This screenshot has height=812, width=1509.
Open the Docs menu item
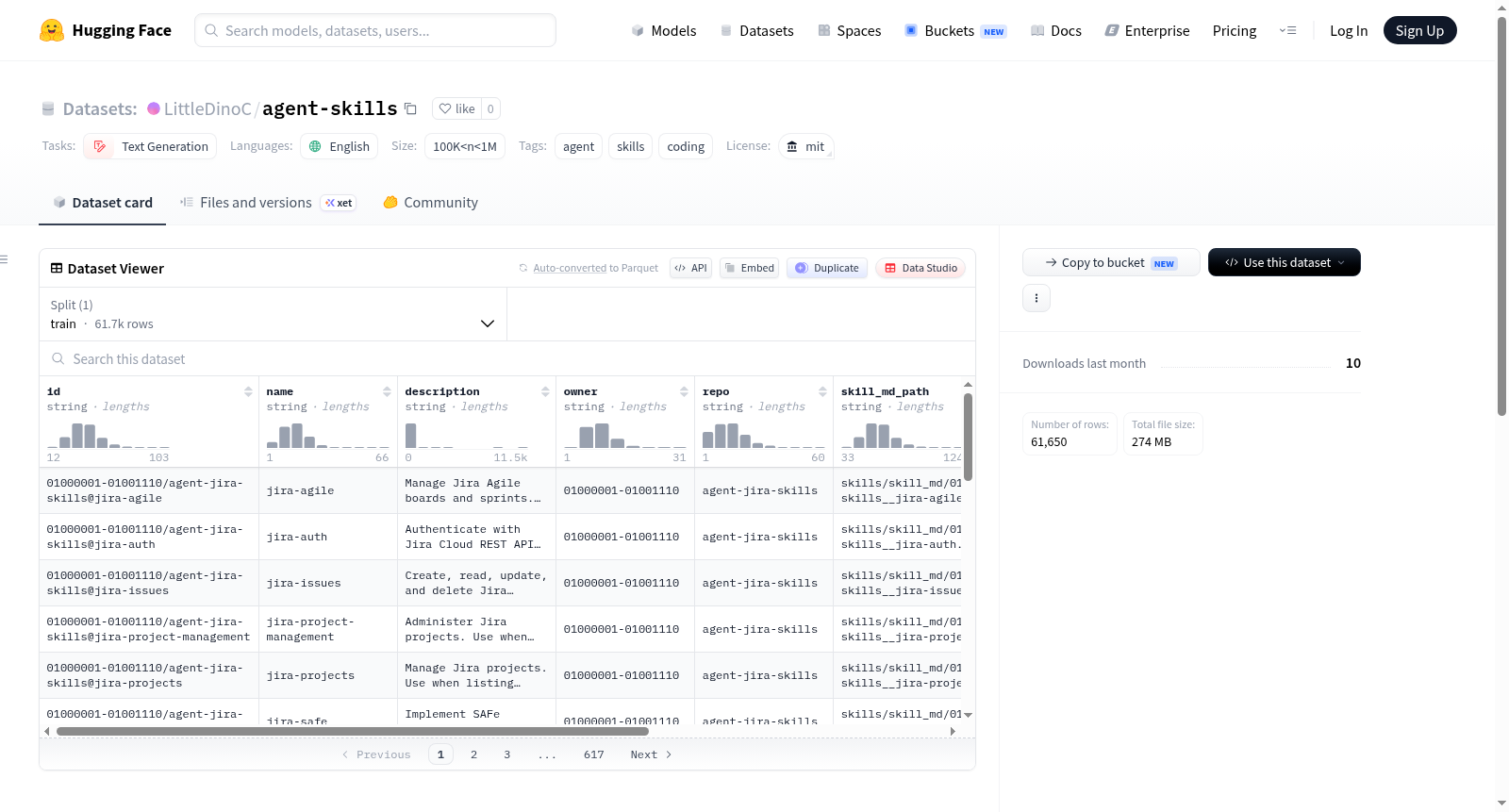(x=1056, y=30)
